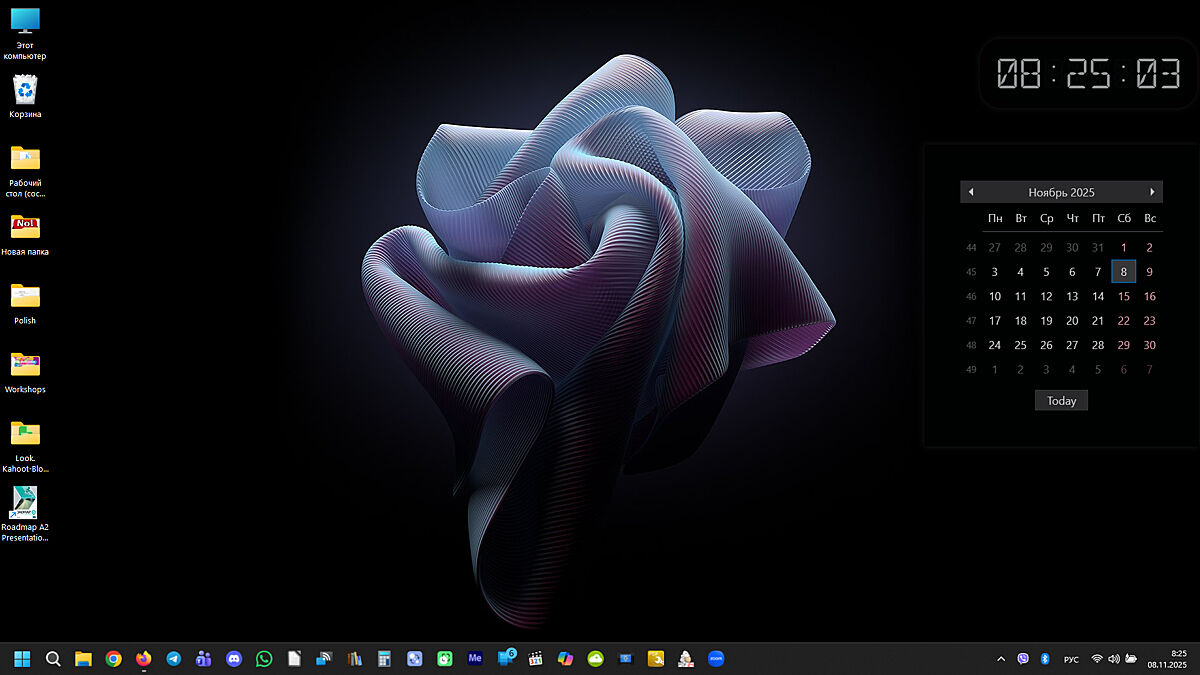Launch Adobe Media Encoder taskbar icon
Screen dimensions: 1200x675
475,659
